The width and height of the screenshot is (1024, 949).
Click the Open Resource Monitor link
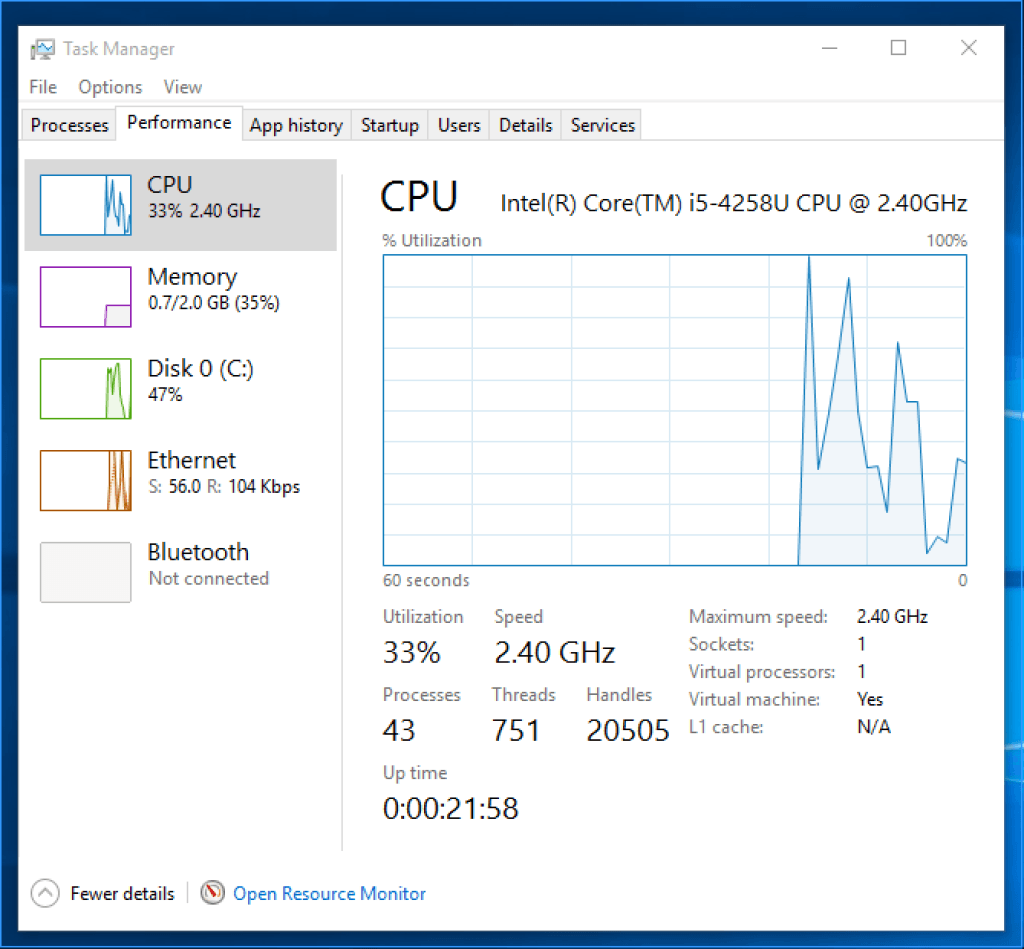(x=329, y=893)
